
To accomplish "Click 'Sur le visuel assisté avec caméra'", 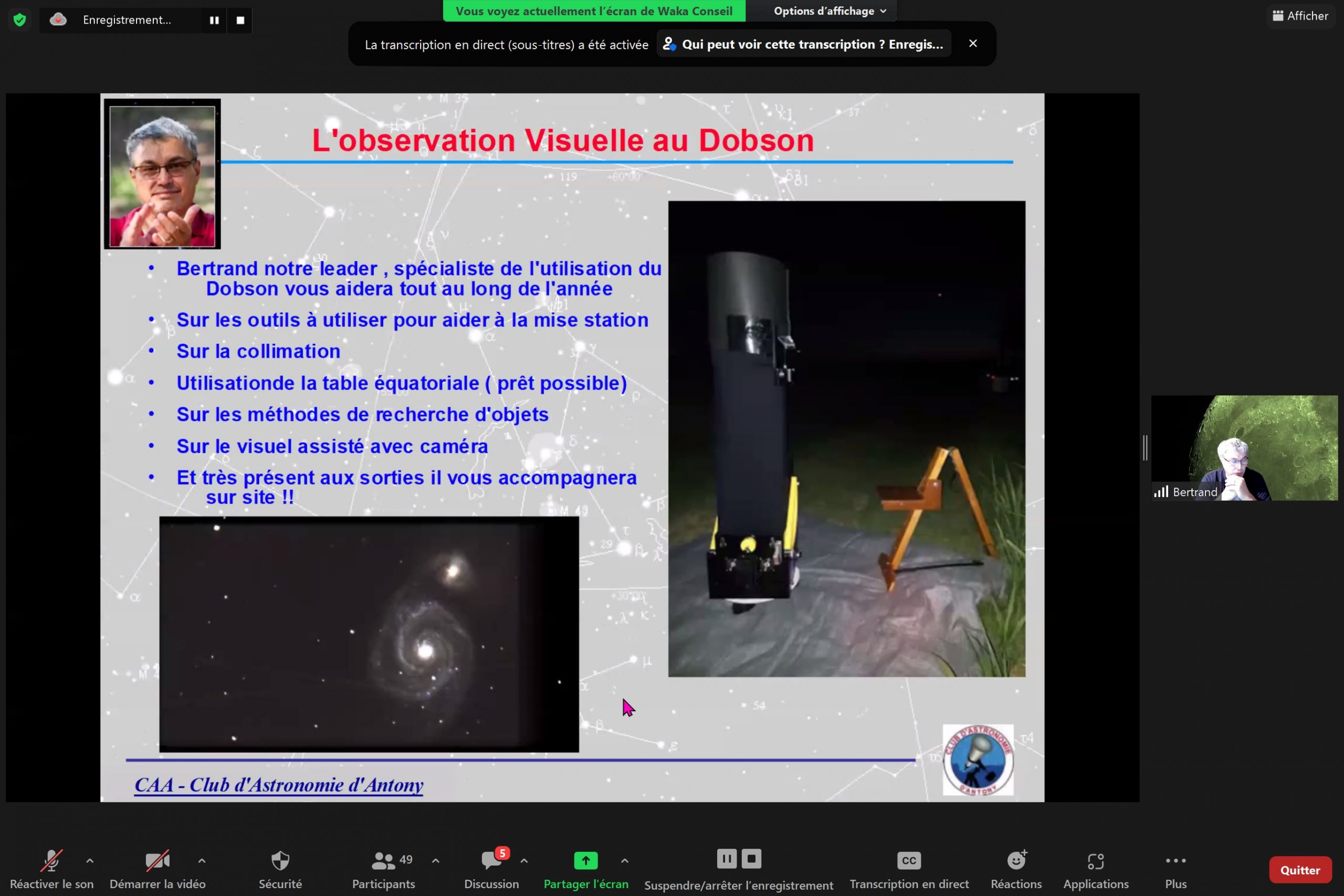I will (332, 446).
